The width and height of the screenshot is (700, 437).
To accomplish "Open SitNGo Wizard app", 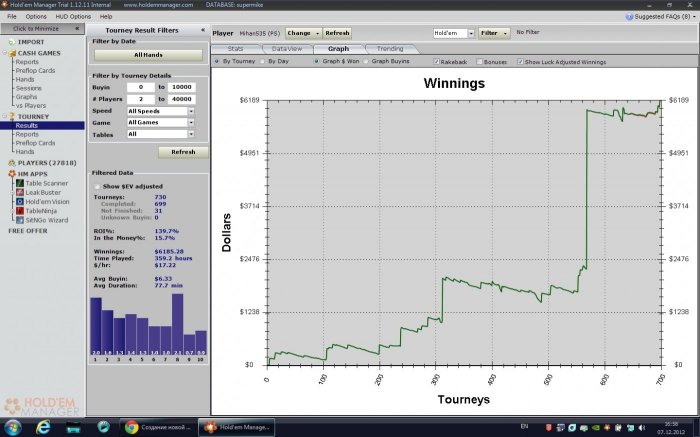I will point(42,220).
